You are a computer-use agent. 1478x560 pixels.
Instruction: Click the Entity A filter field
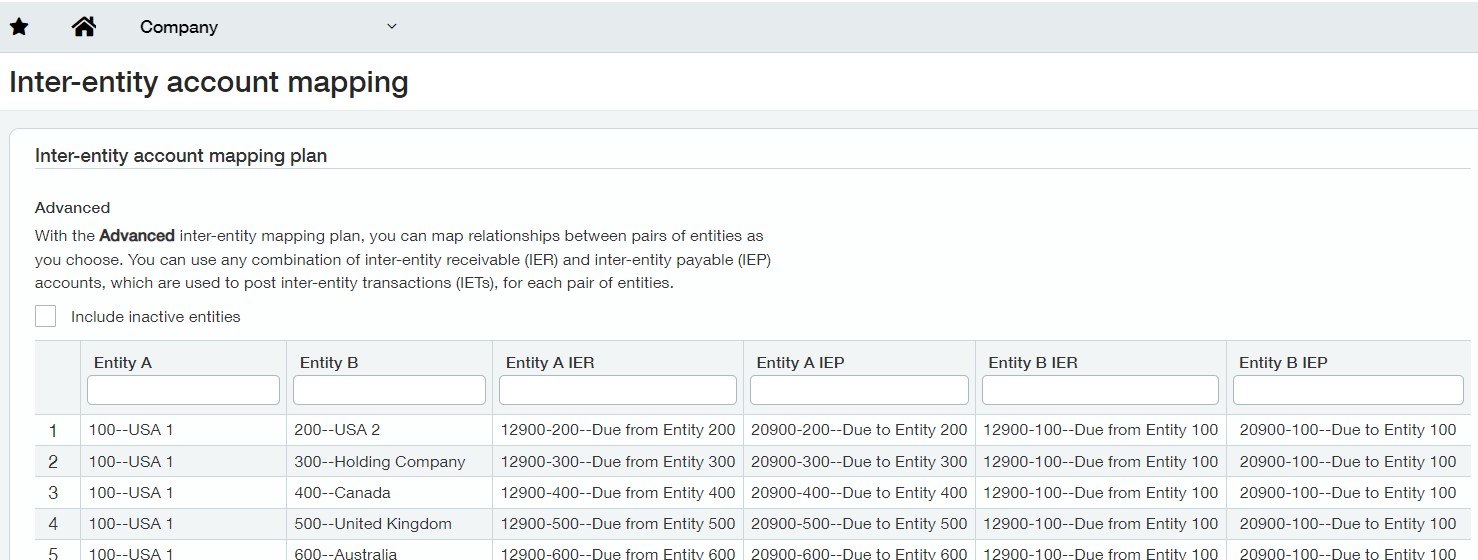pyautogui.click(x=183, y=390)
